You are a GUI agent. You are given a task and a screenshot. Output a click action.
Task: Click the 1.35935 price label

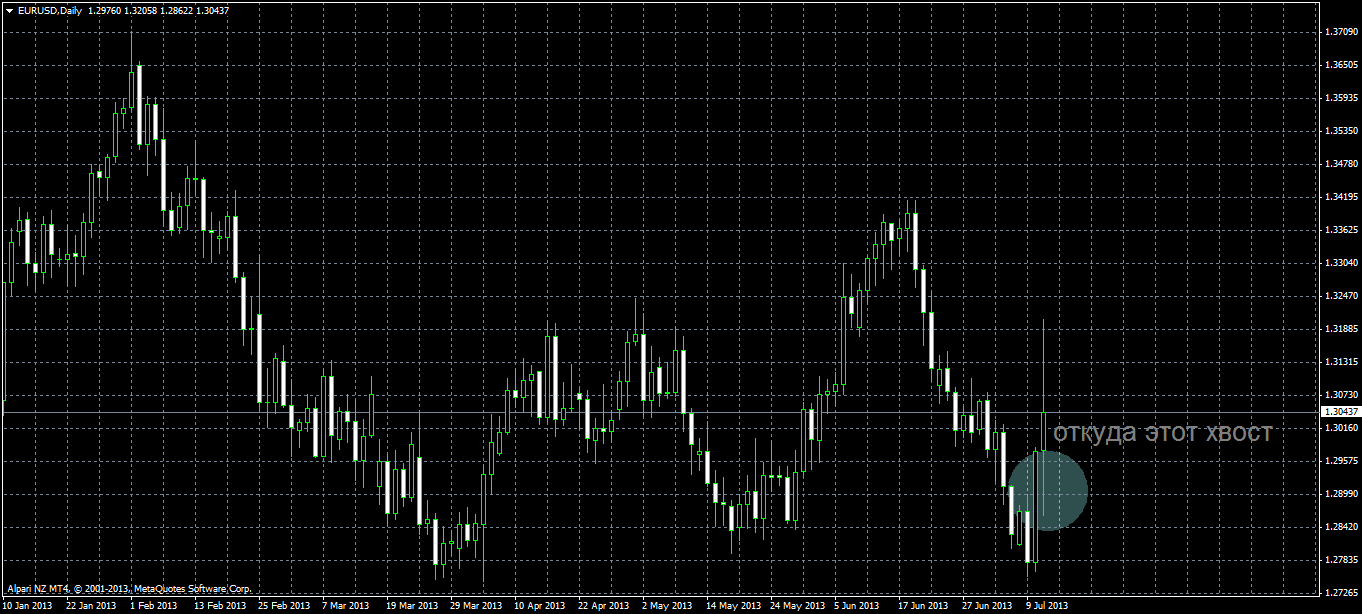coord(1340,98)
